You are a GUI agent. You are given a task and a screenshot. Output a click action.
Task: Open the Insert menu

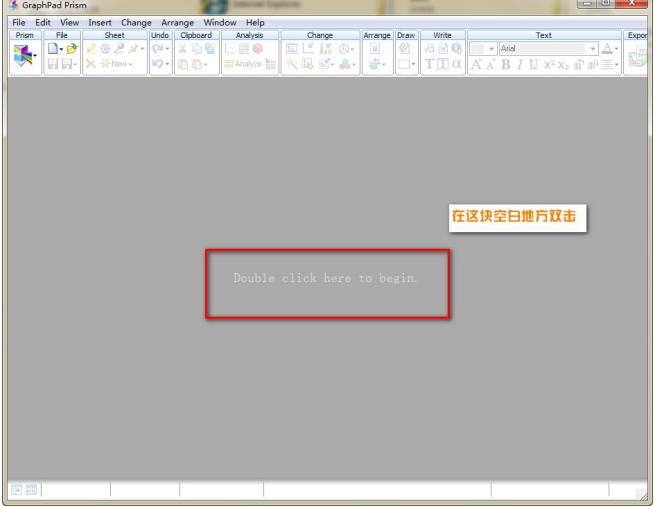(100, 23)
